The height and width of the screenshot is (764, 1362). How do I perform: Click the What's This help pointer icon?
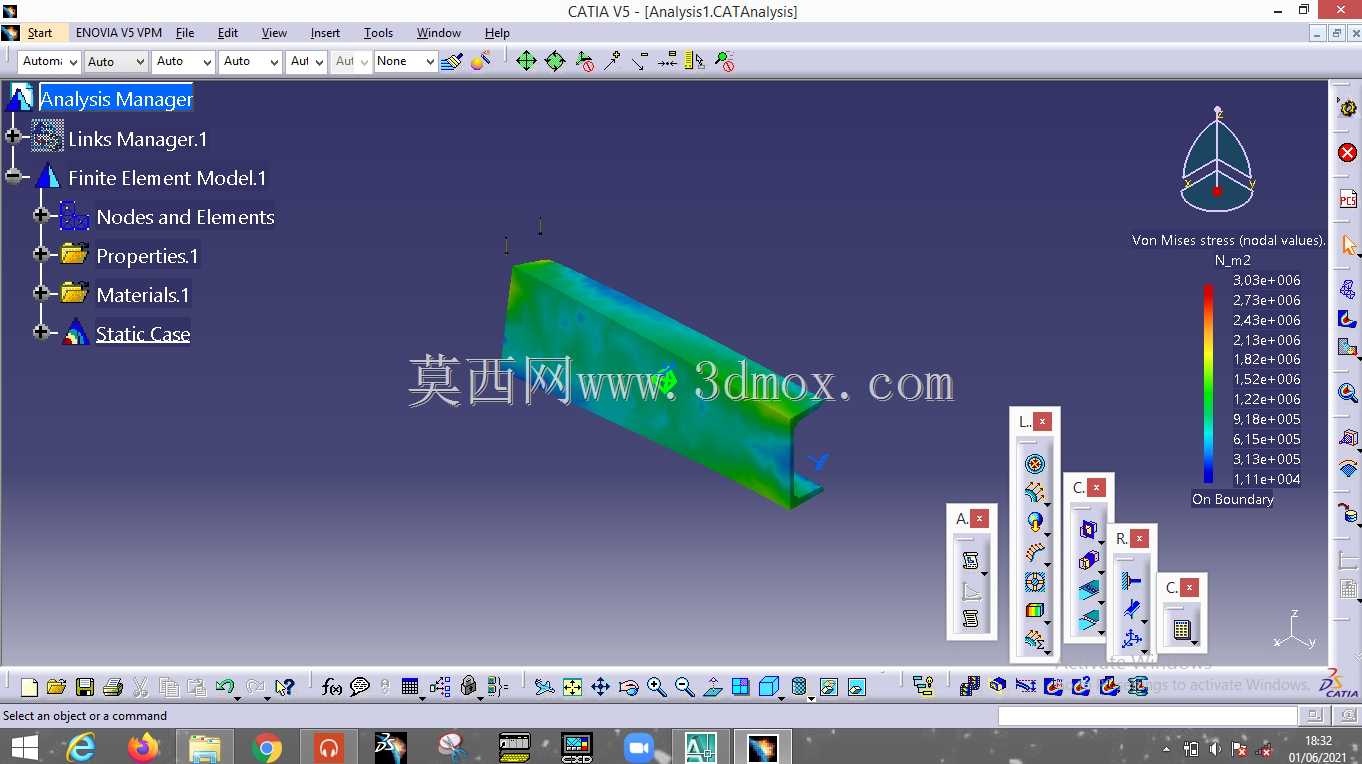point(284,687)
